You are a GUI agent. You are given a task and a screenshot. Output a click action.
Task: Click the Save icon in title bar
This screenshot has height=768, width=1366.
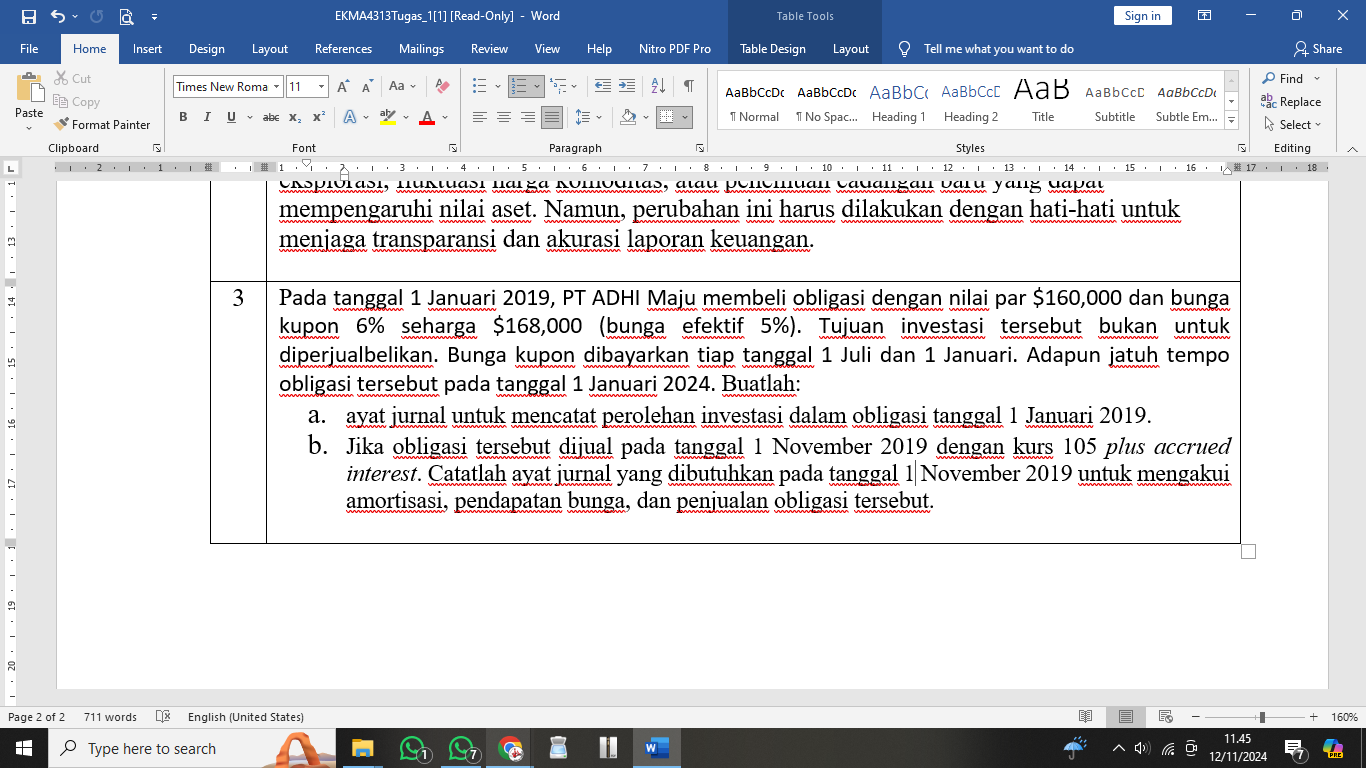28,16
